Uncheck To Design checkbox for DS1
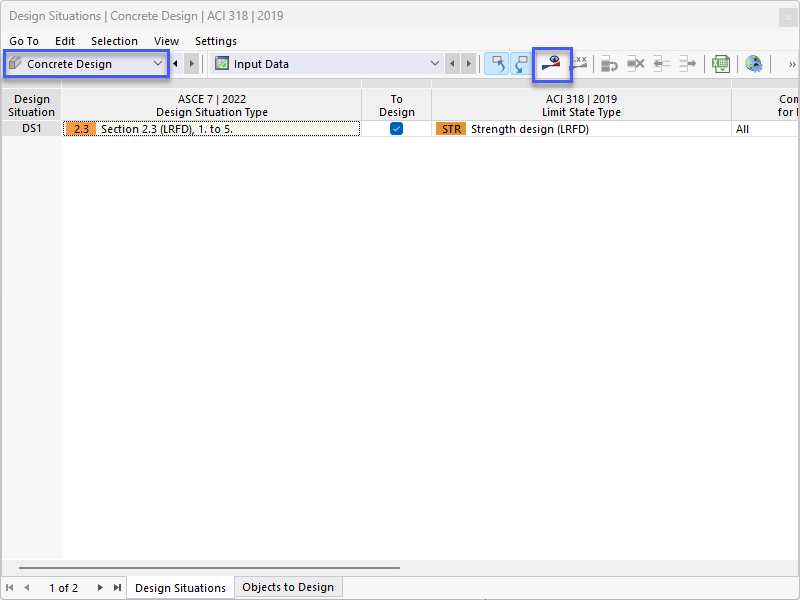This screenshot has height=600, width=800. pyautogui.click(x=396, y=129)
